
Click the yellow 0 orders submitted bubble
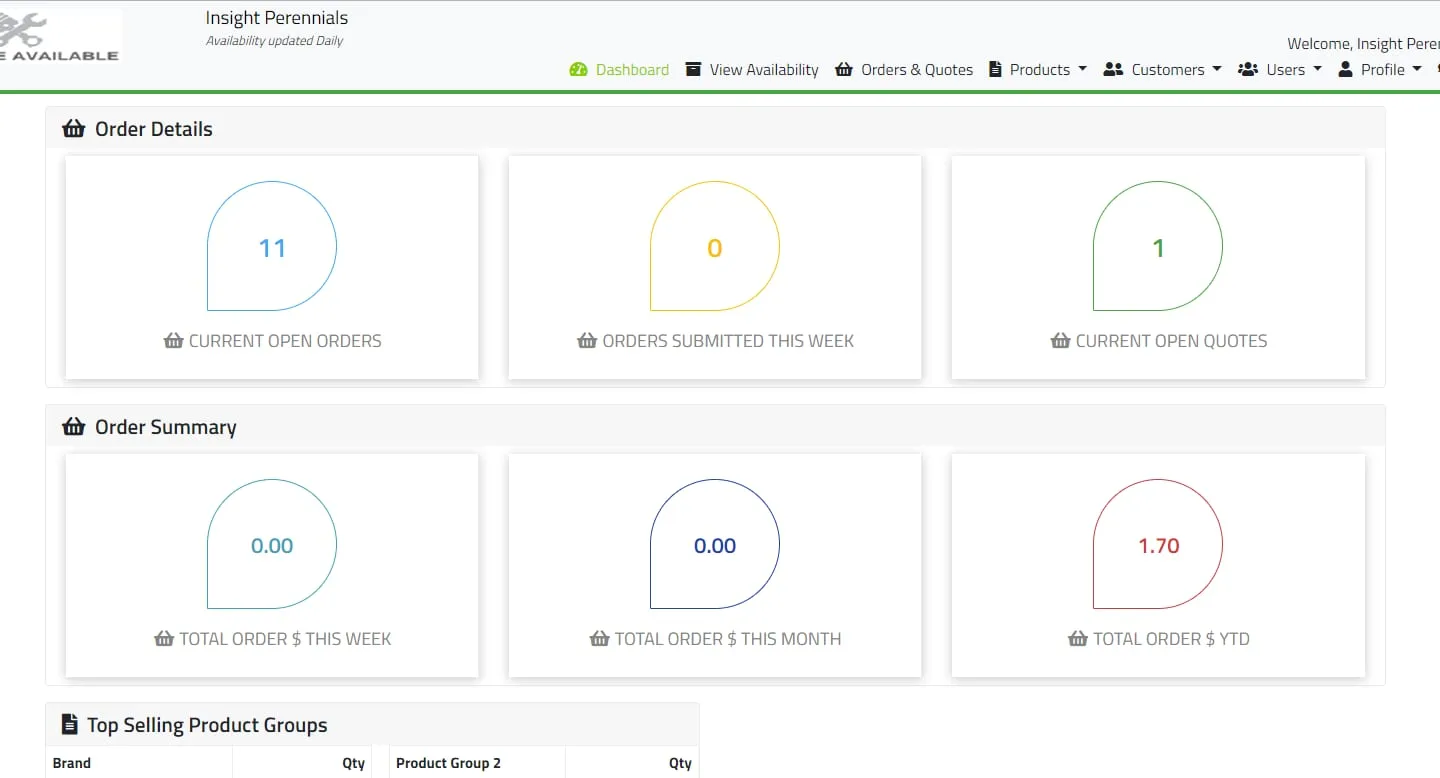pos(715,246)
